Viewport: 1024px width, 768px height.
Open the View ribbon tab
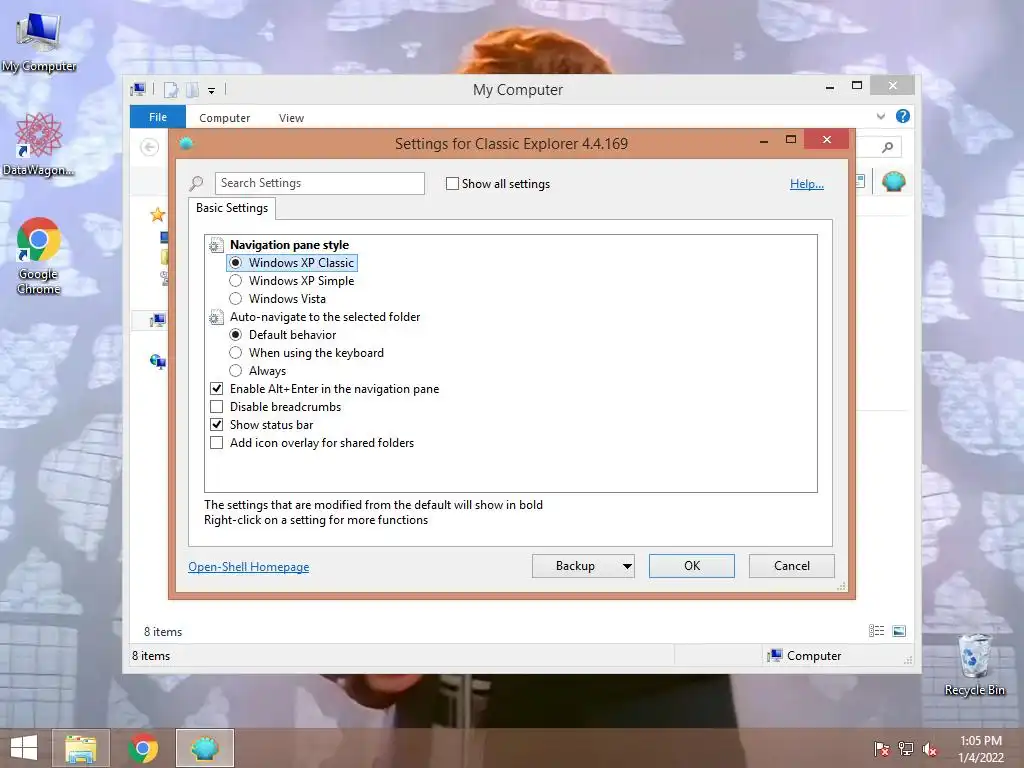(x=291, y=118)
